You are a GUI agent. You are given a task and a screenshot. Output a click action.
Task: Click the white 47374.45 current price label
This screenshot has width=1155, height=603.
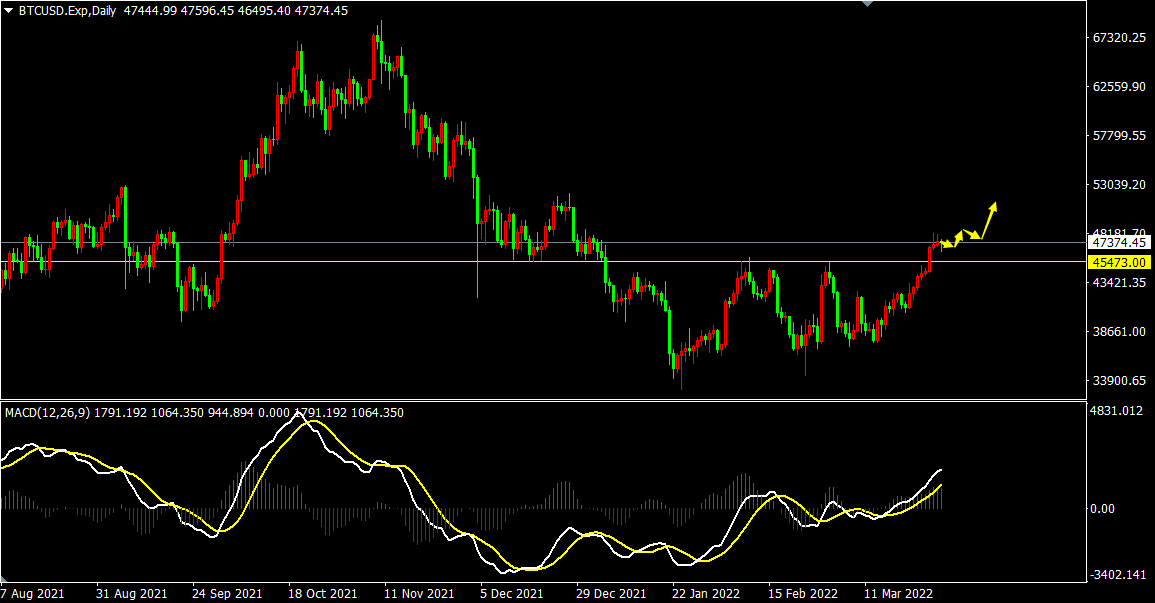[x=1119, y=243]
